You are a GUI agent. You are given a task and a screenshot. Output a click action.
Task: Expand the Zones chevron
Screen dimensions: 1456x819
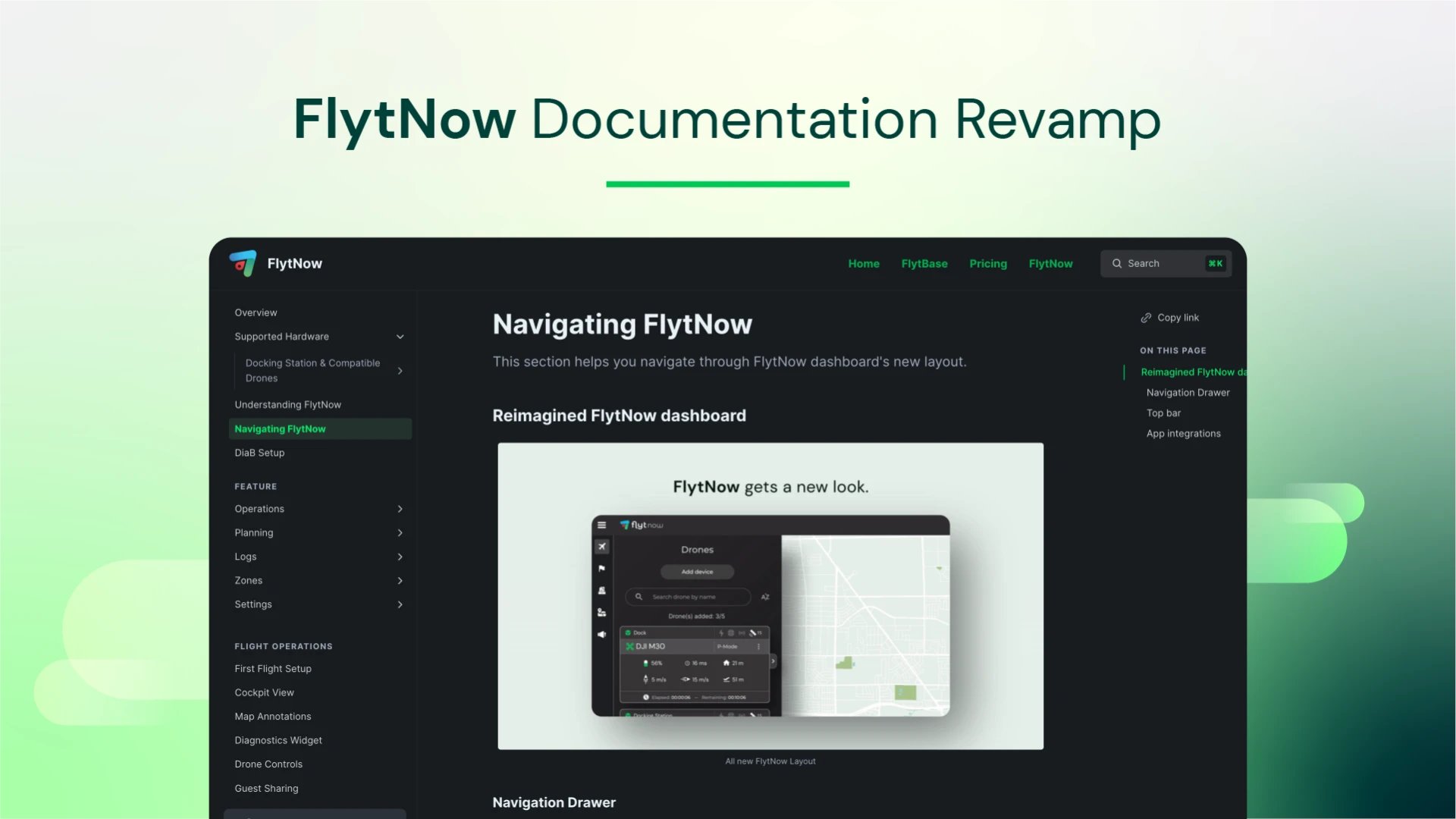point(400,581)
